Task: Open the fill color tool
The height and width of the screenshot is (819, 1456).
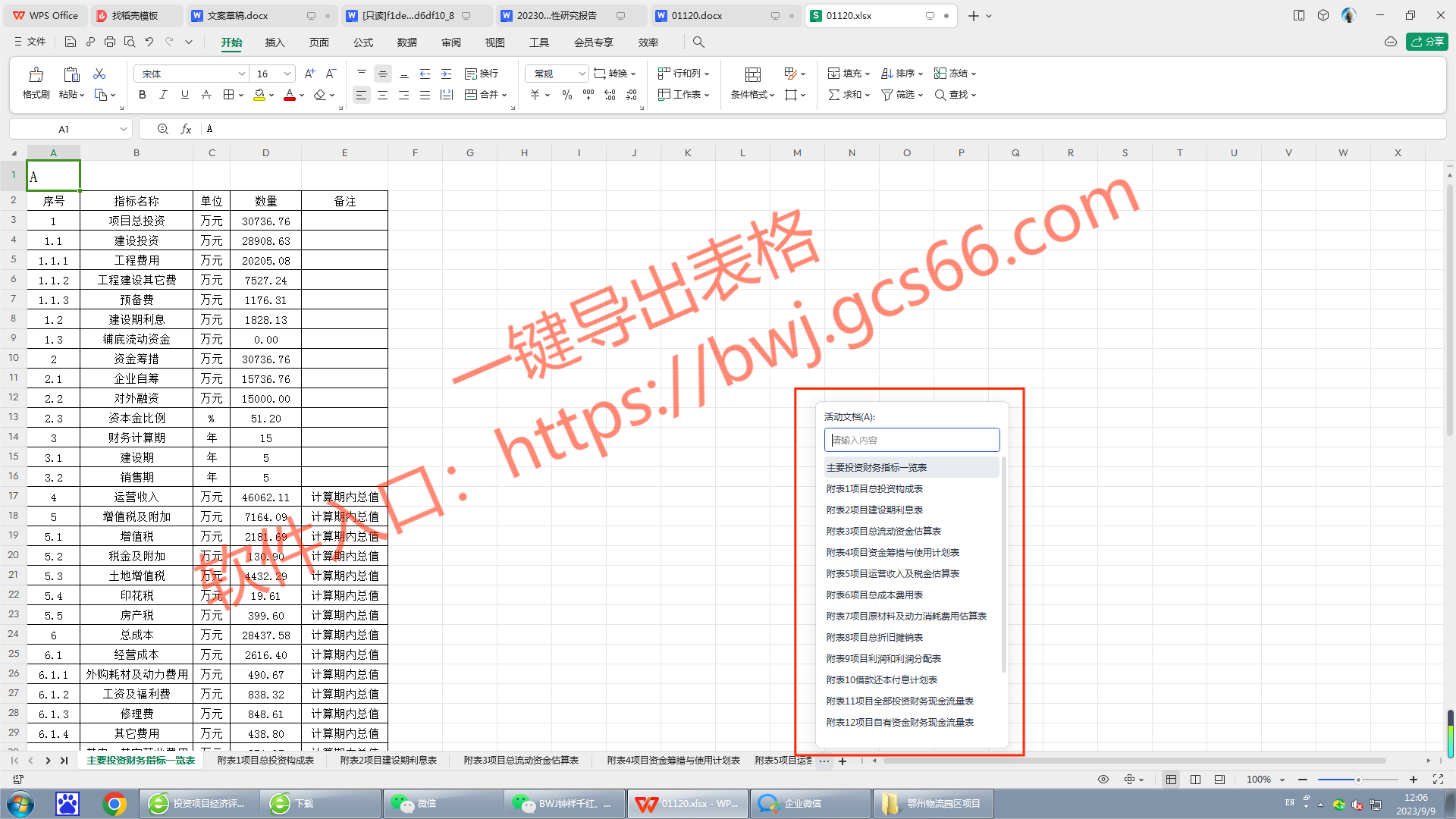Action: 259,95
